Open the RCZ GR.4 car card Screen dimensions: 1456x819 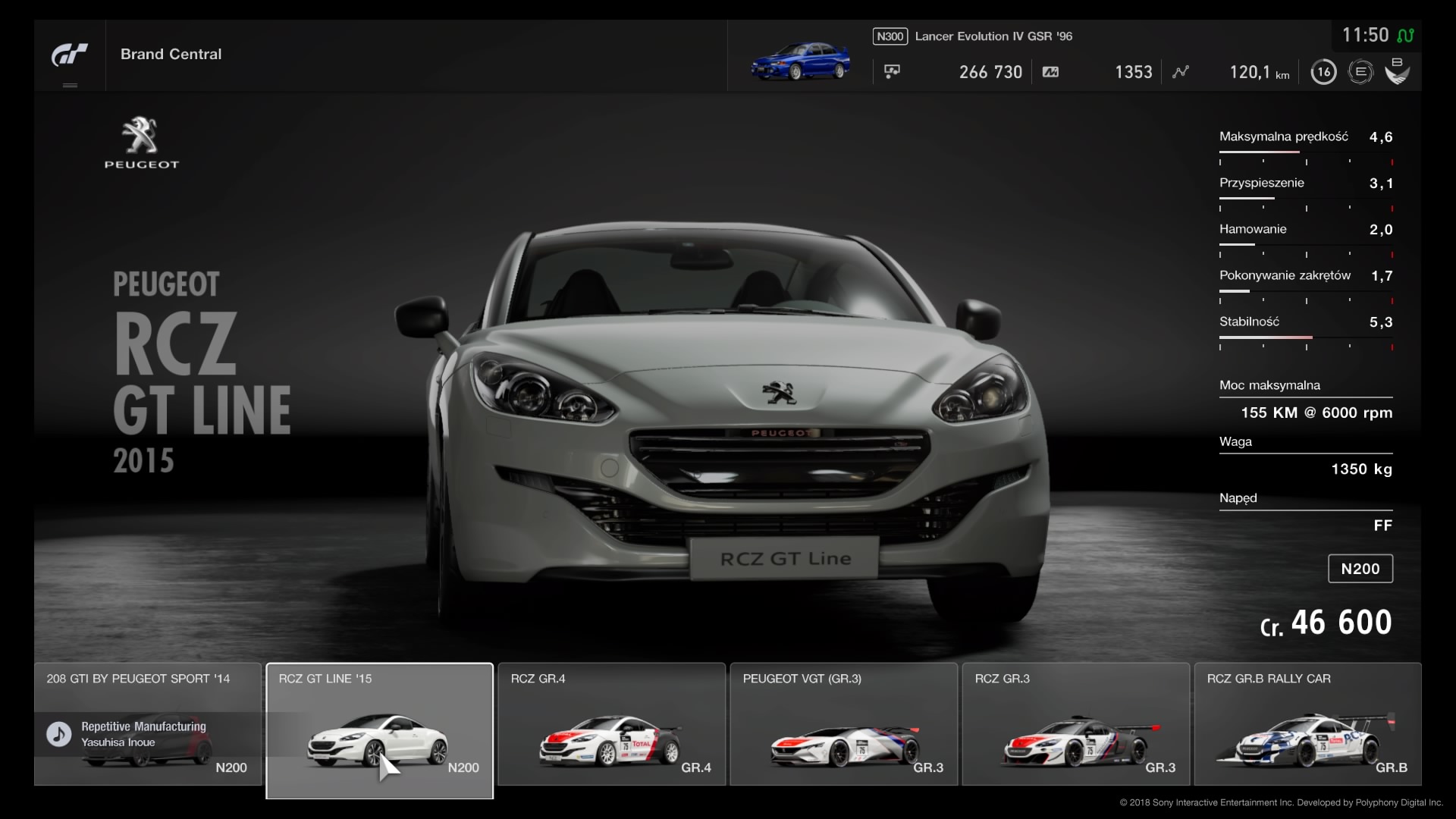pyautogui.click(x=611, y=724)
